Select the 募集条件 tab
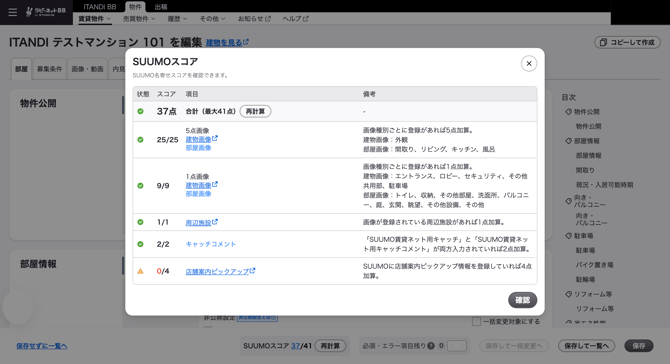The height and width of the screenshot is (364, 670). coord(49,69)
